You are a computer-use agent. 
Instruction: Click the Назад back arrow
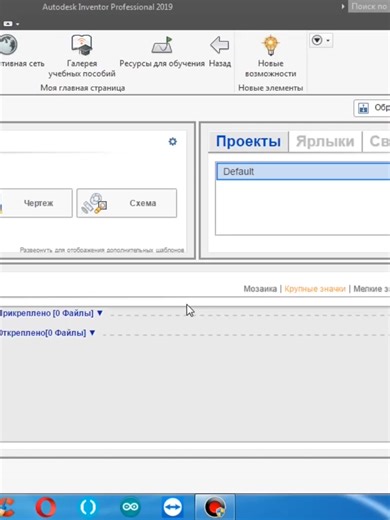click(220, 52)
